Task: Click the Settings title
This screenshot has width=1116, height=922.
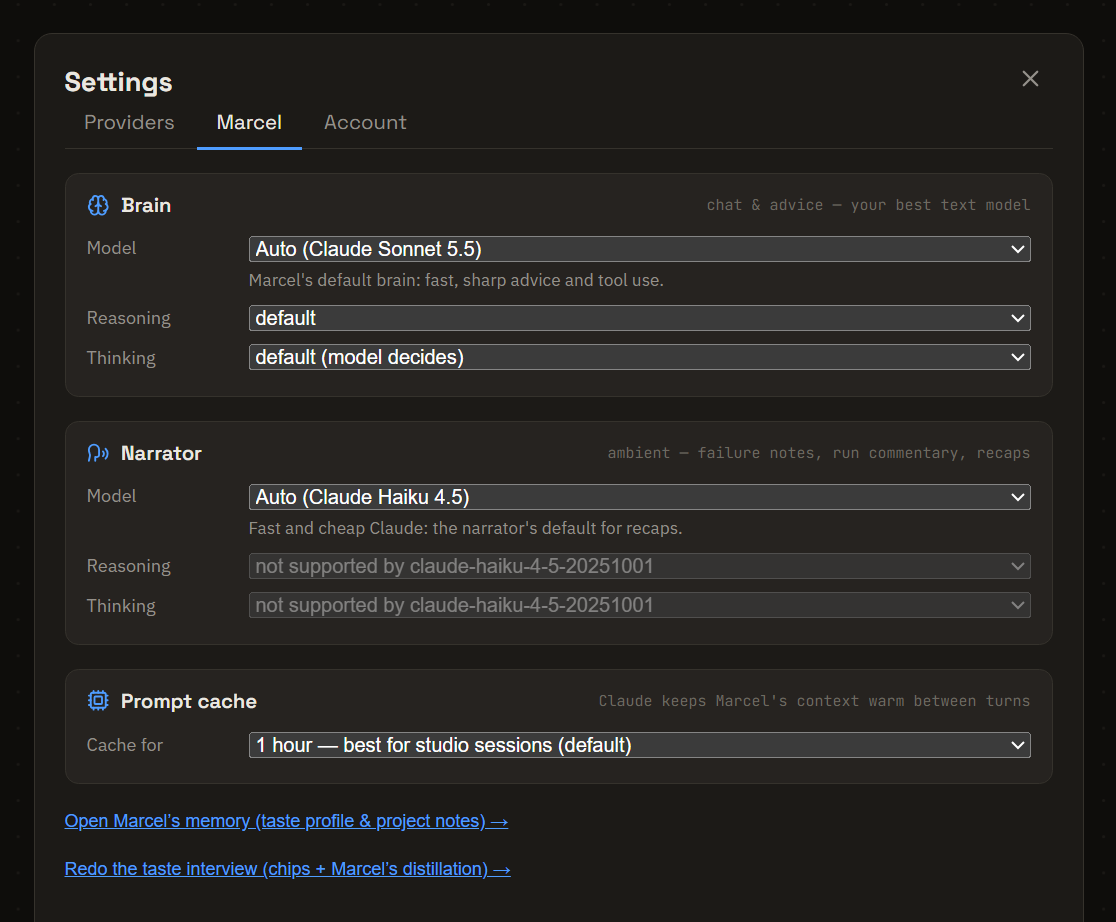Action: pyautogui.click(x=118, y=82)
